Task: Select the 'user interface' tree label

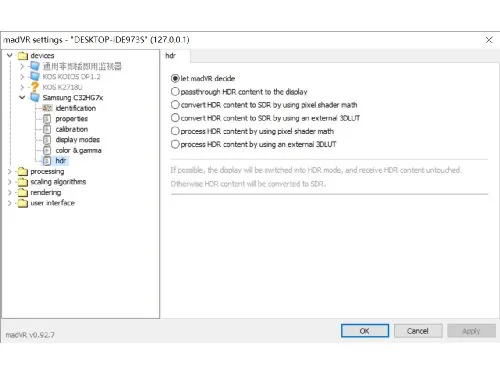Action: [x=53, y=203]
